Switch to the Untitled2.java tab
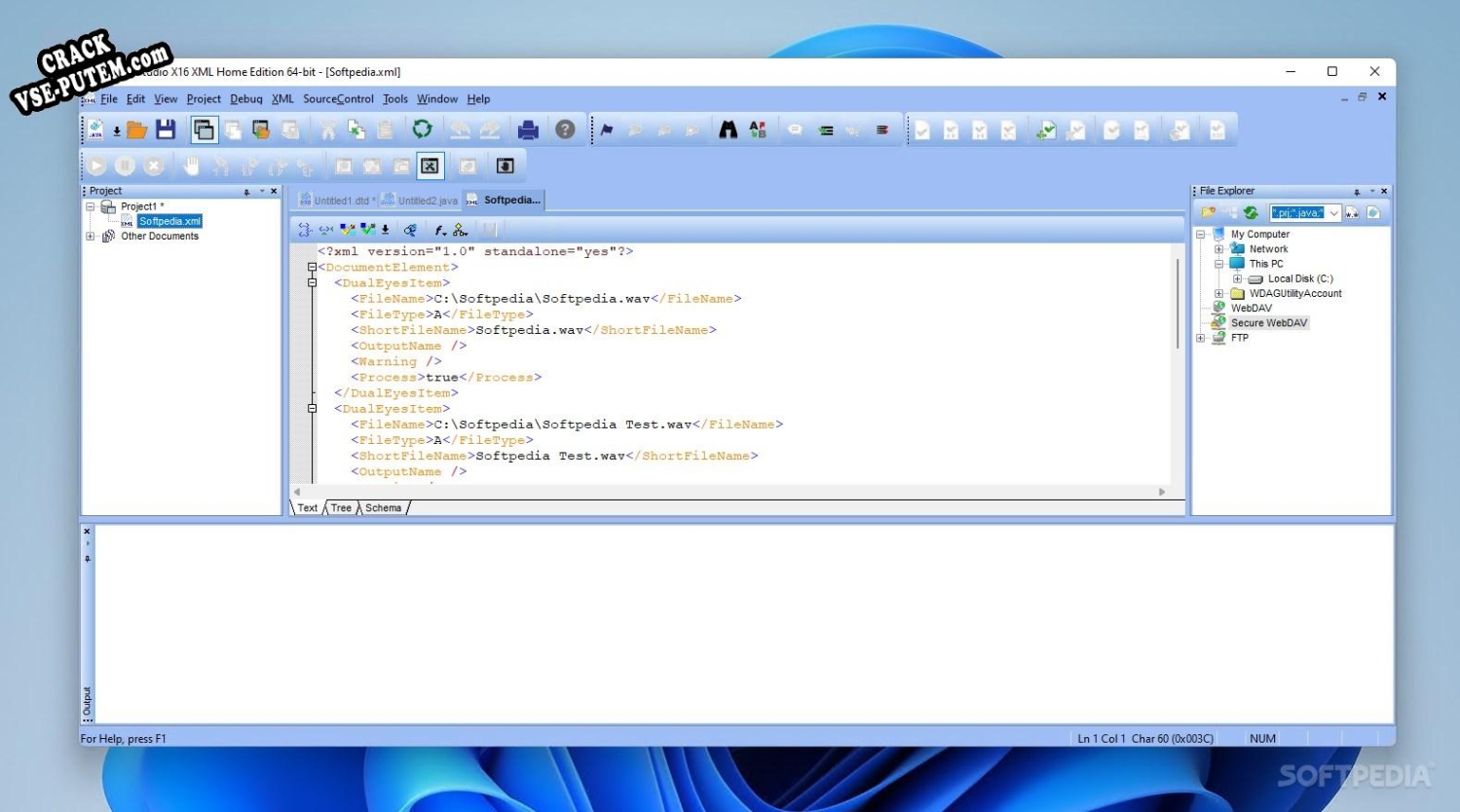This screenshot has width=1460, height=812. 420,201
